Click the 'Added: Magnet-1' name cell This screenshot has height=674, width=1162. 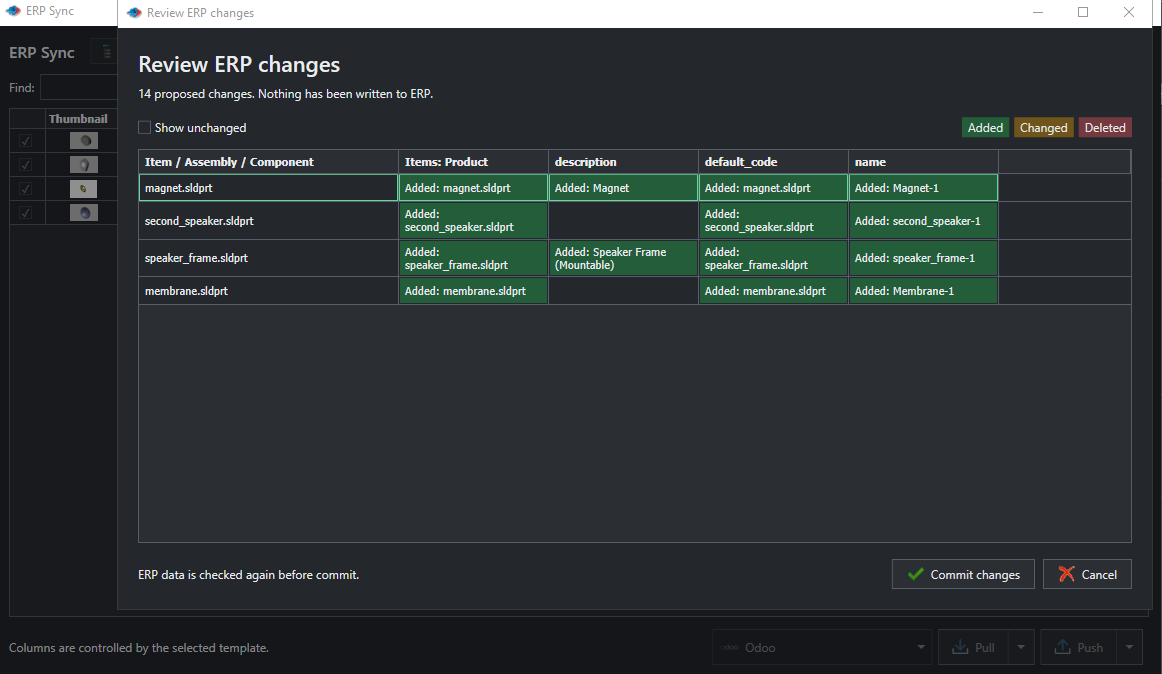click(923, 188)
